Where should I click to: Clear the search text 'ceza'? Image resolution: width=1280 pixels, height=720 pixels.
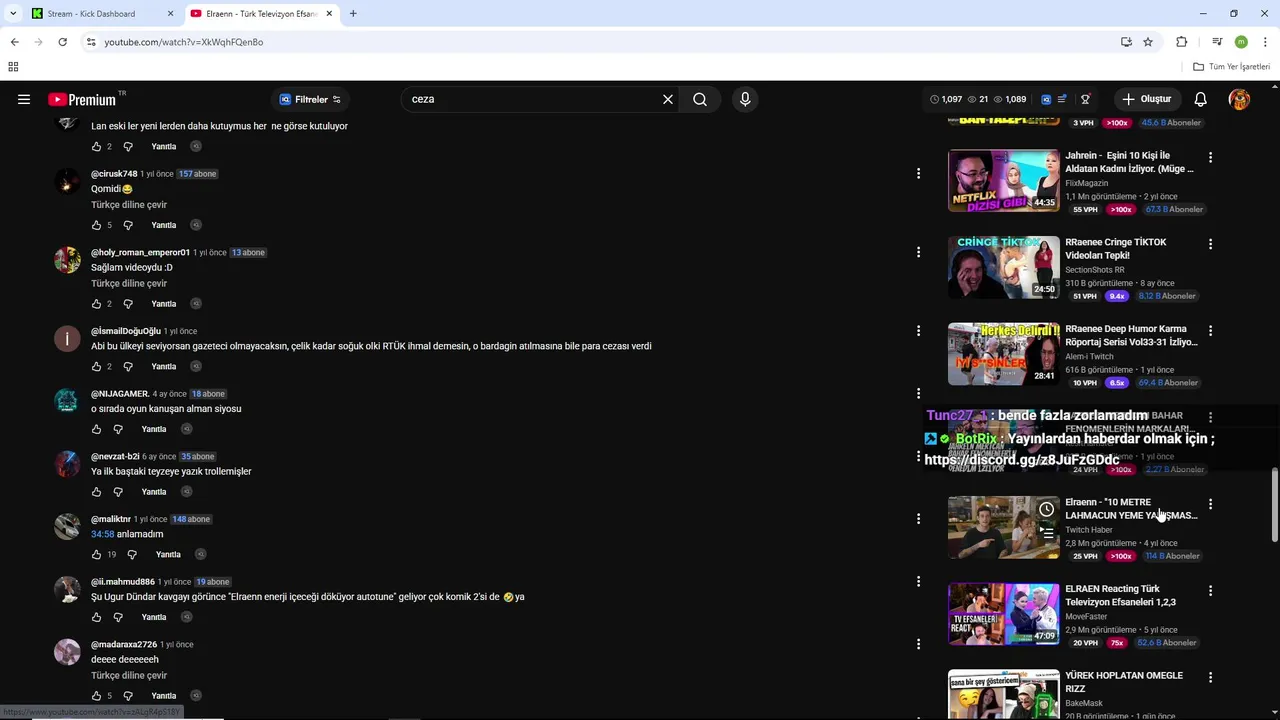click(668, 99)
